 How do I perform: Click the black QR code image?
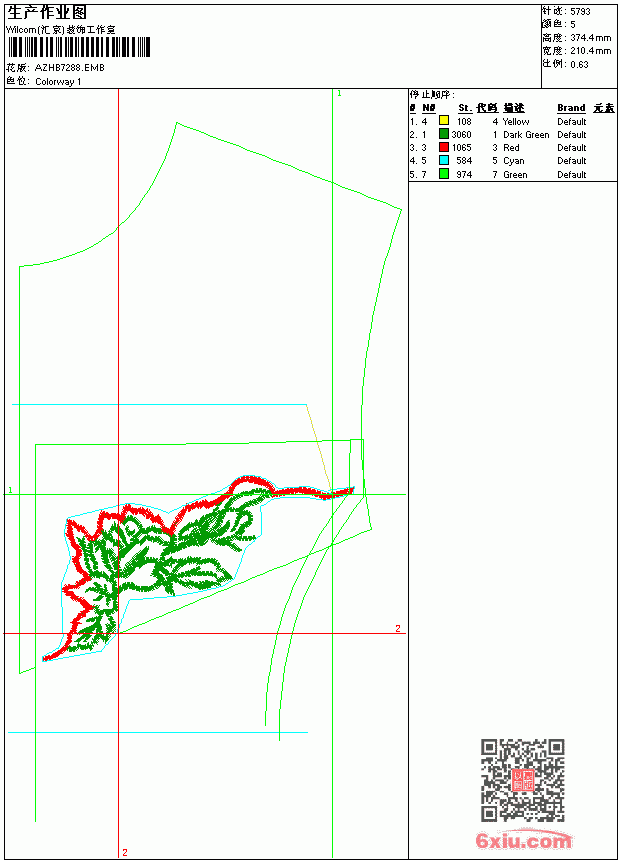pyautogui.click(x=522, y=780)
